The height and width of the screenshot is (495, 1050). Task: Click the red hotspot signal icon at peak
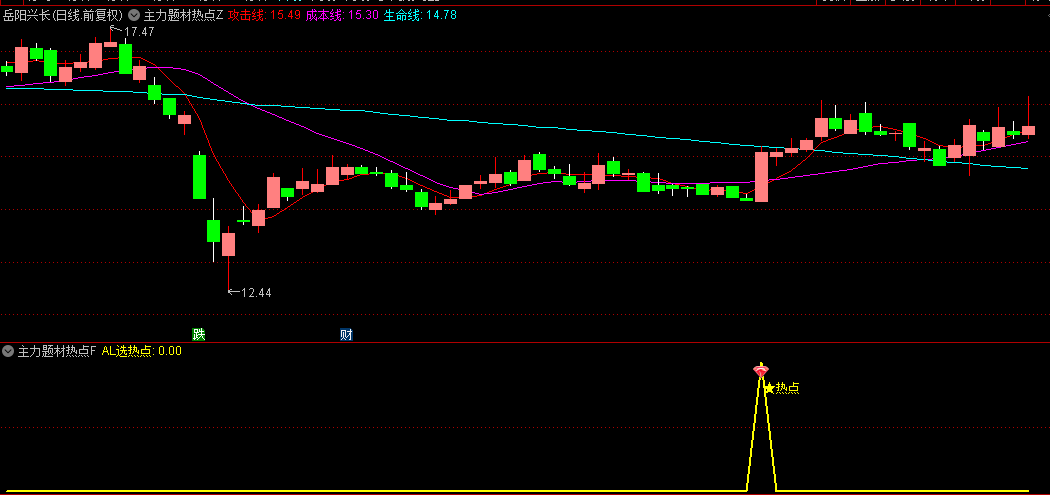(x=761, y=370)
